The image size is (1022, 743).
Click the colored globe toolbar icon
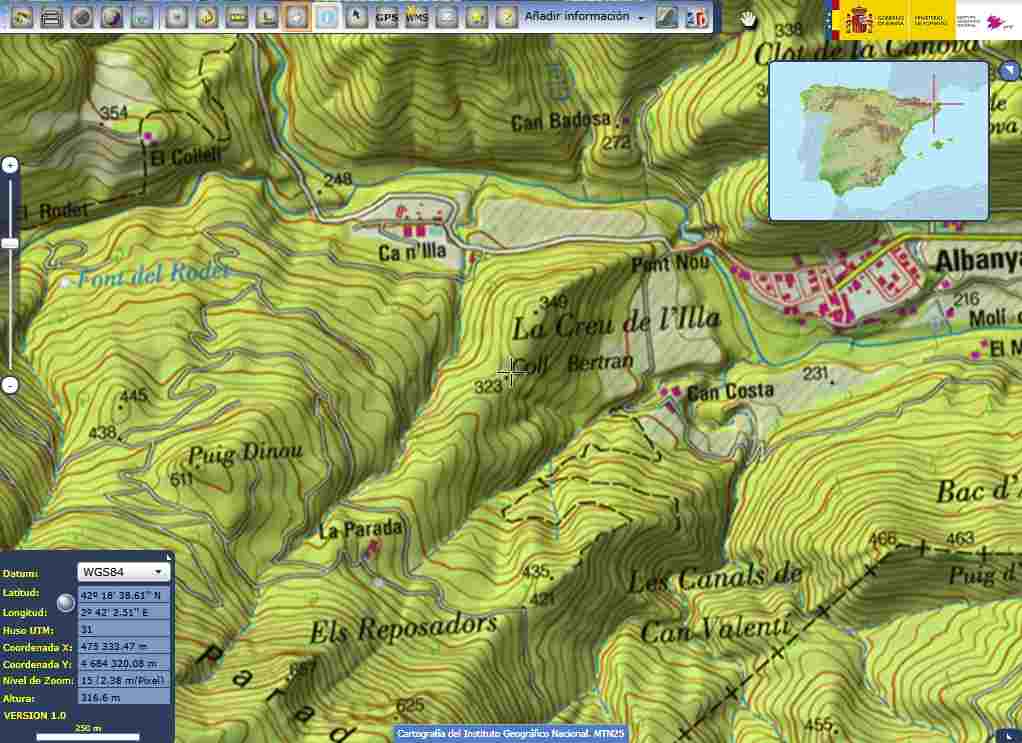click(112, 17)
